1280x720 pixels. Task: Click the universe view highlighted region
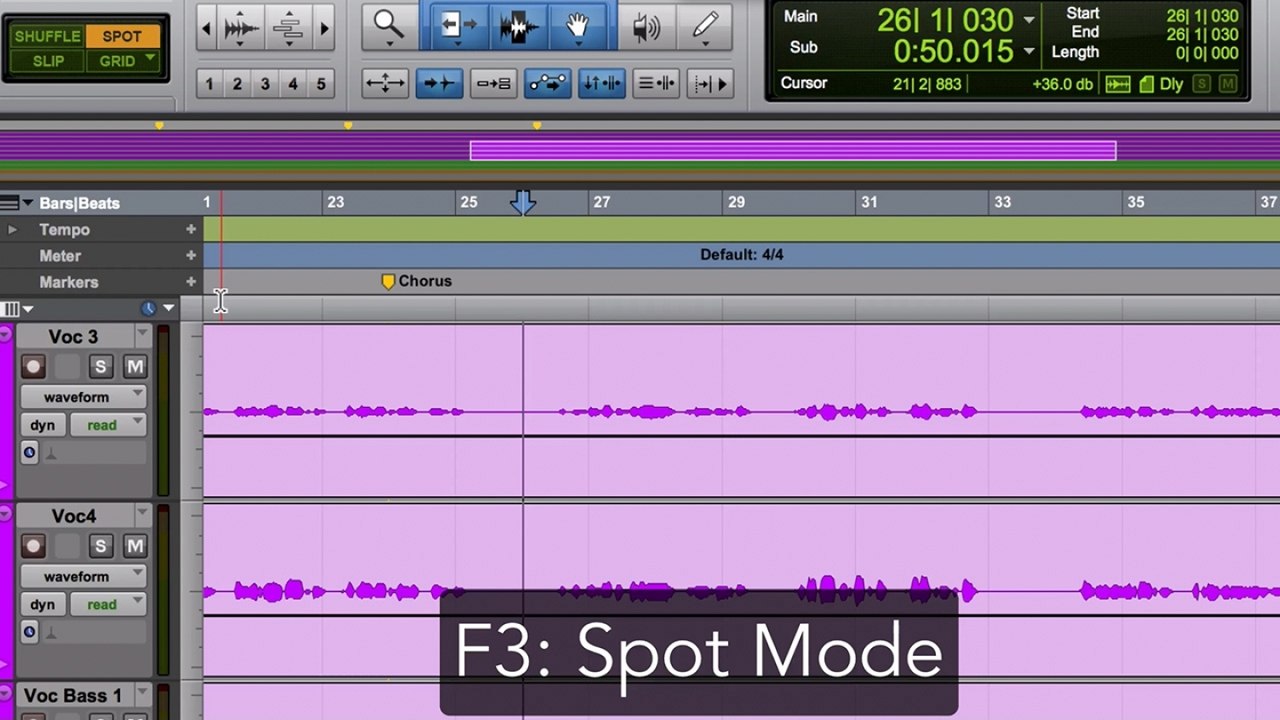point(793,151)
